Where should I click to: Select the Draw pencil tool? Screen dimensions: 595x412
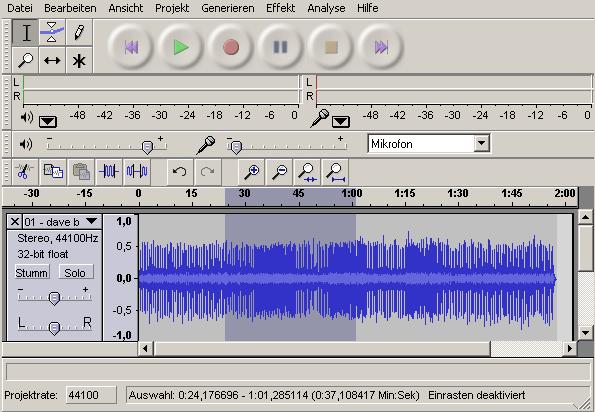tap(79, 33)
